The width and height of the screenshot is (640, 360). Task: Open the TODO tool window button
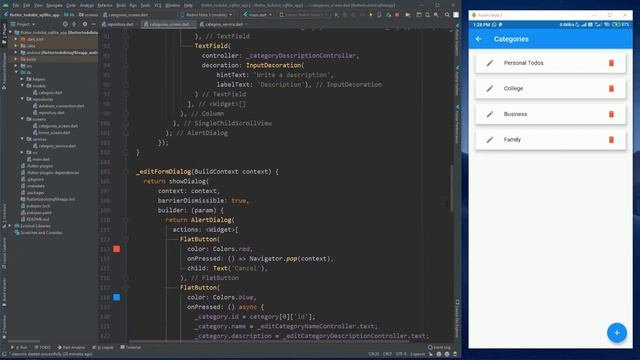pyautogui.click(x=42, y=347)
